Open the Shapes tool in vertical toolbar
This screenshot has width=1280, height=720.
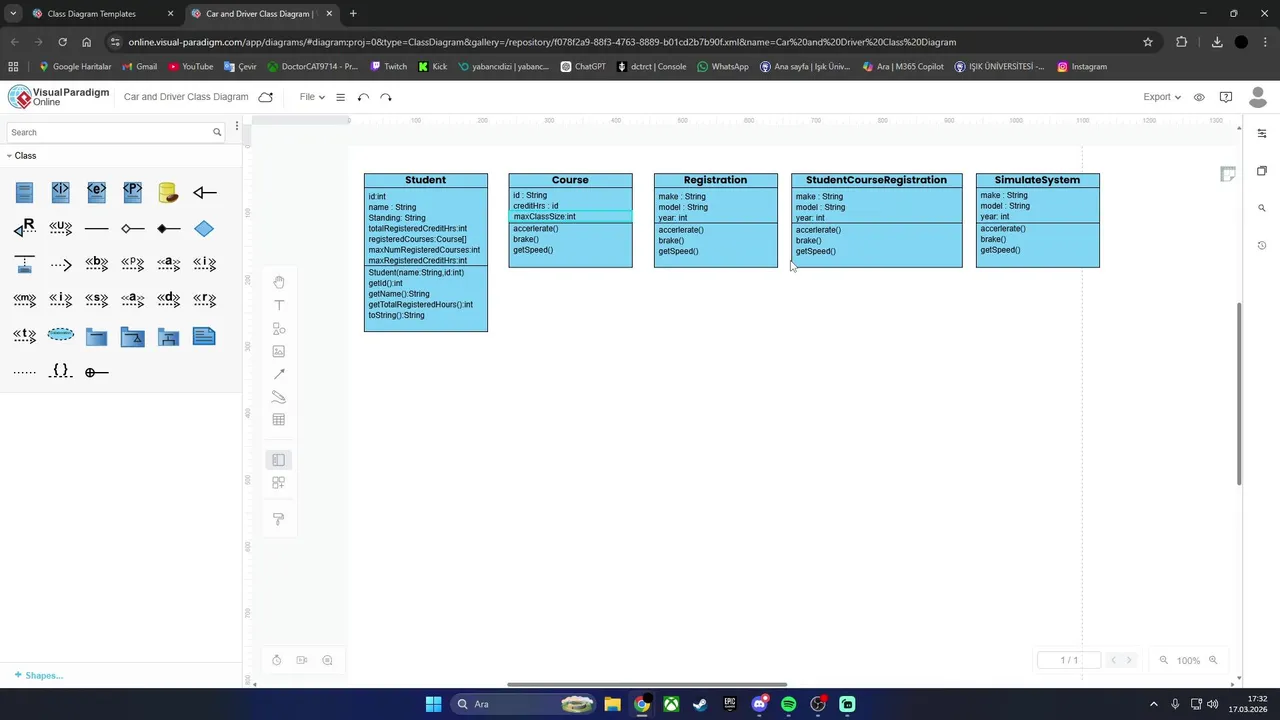click(x=279, y=328)
